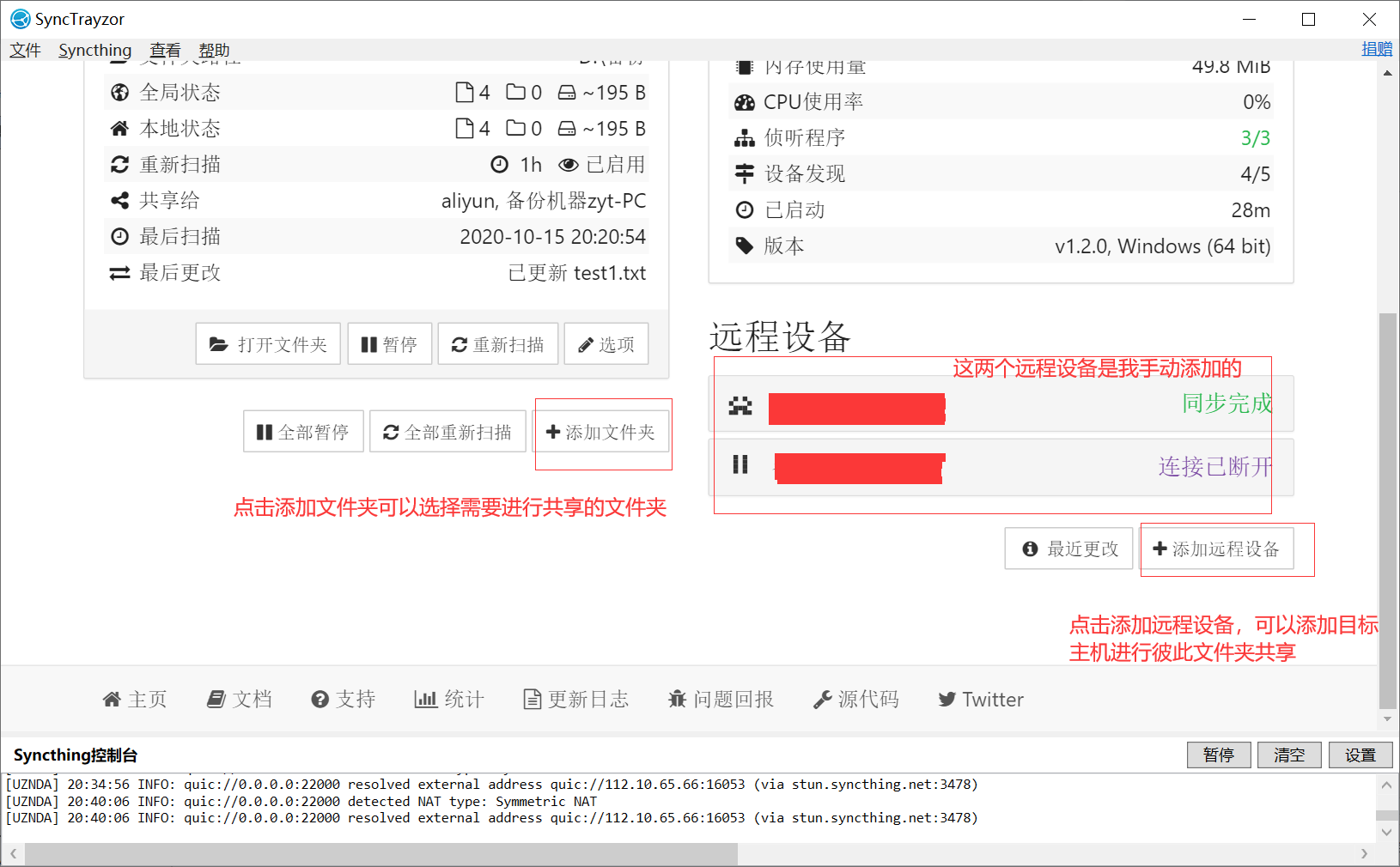Open the 支持 footer link
The height and width of the screenshot is (867, 1400).
point(344,700)
